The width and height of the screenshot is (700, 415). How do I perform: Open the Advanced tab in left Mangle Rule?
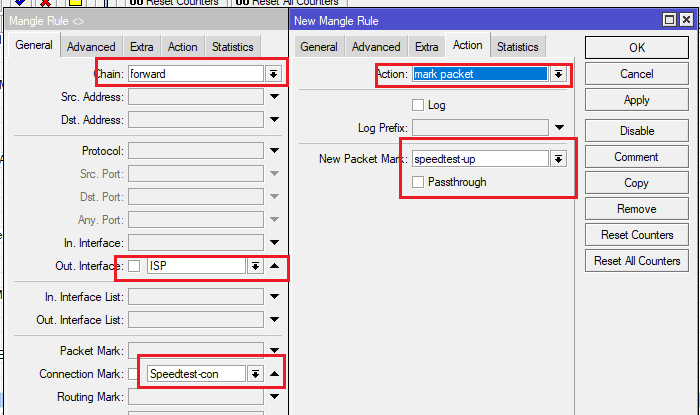click(x=91, y=47)
